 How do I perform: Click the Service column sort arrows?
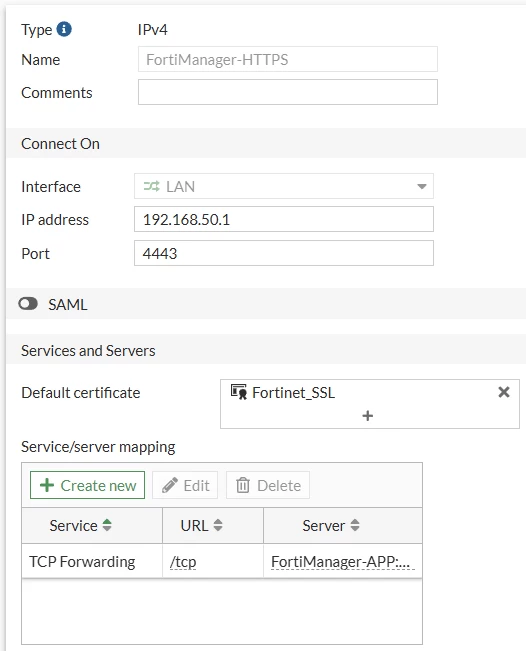pyautogui.click(x=107, y=525)
